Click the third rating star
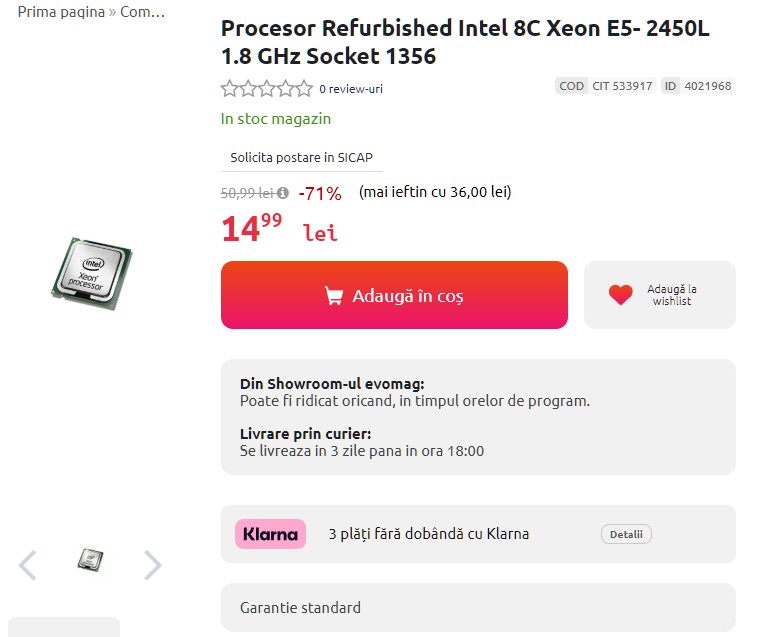Viewport: 769px width, 637px height. (267, 88)
